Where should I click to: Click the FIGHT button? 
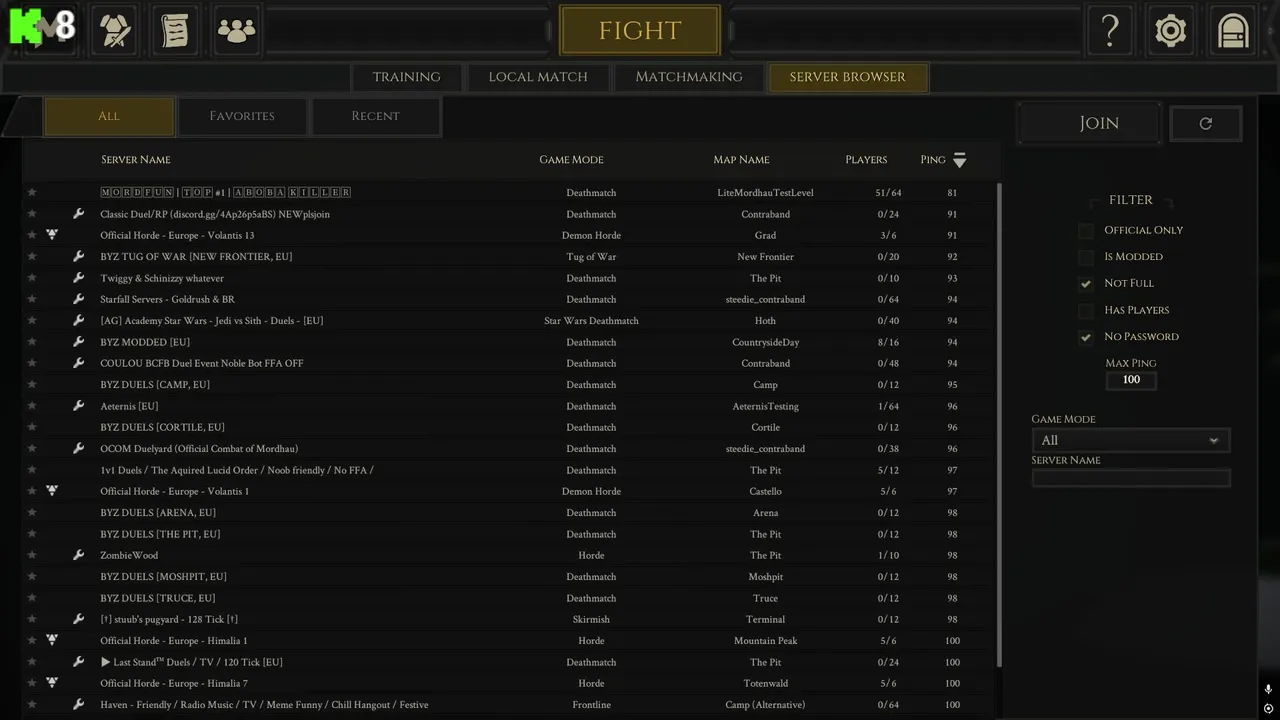point(640,30)
